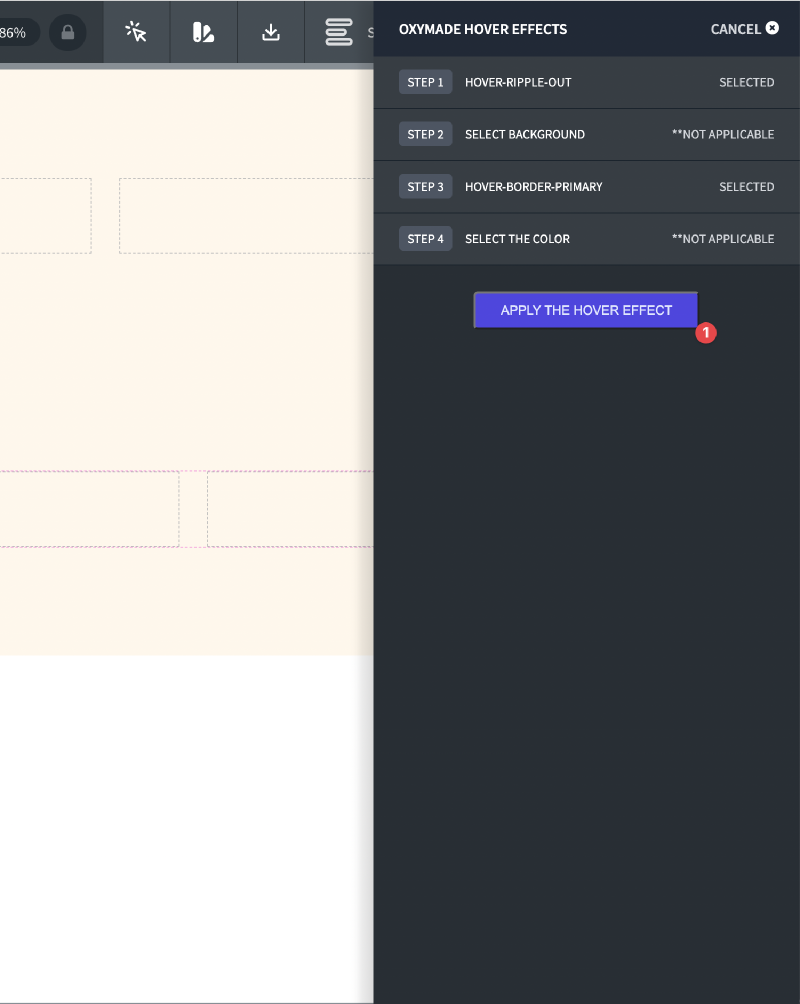Image resolution: width=800 pixels, height=1004 pixels.
Task: Click the red notification badge on Apply button
Action: pos(706,333)
